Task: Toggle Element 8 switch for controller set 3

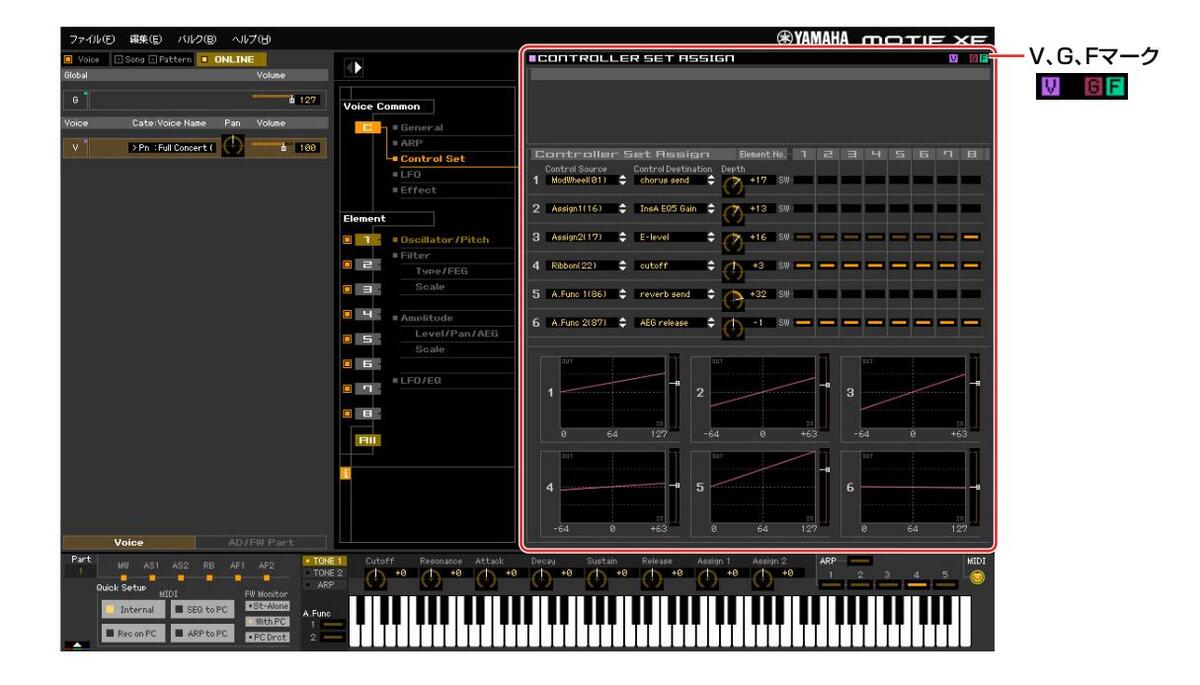Action: coord(971,237)
